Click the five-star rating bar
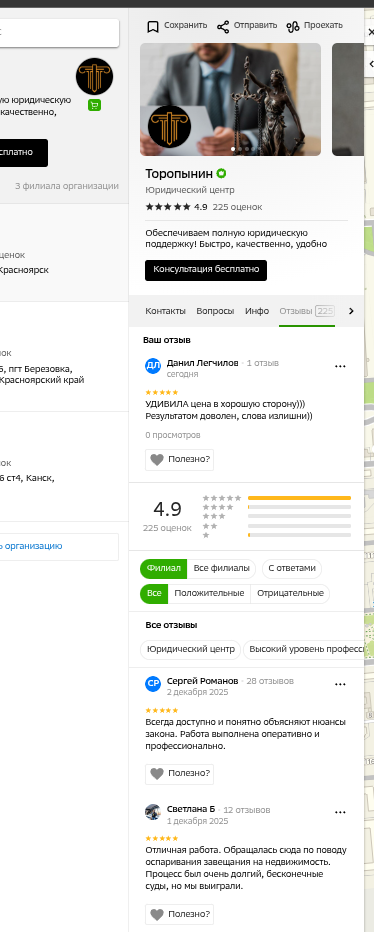The height and width of the screenshot is (932, 374). click(x=299, y=498)
